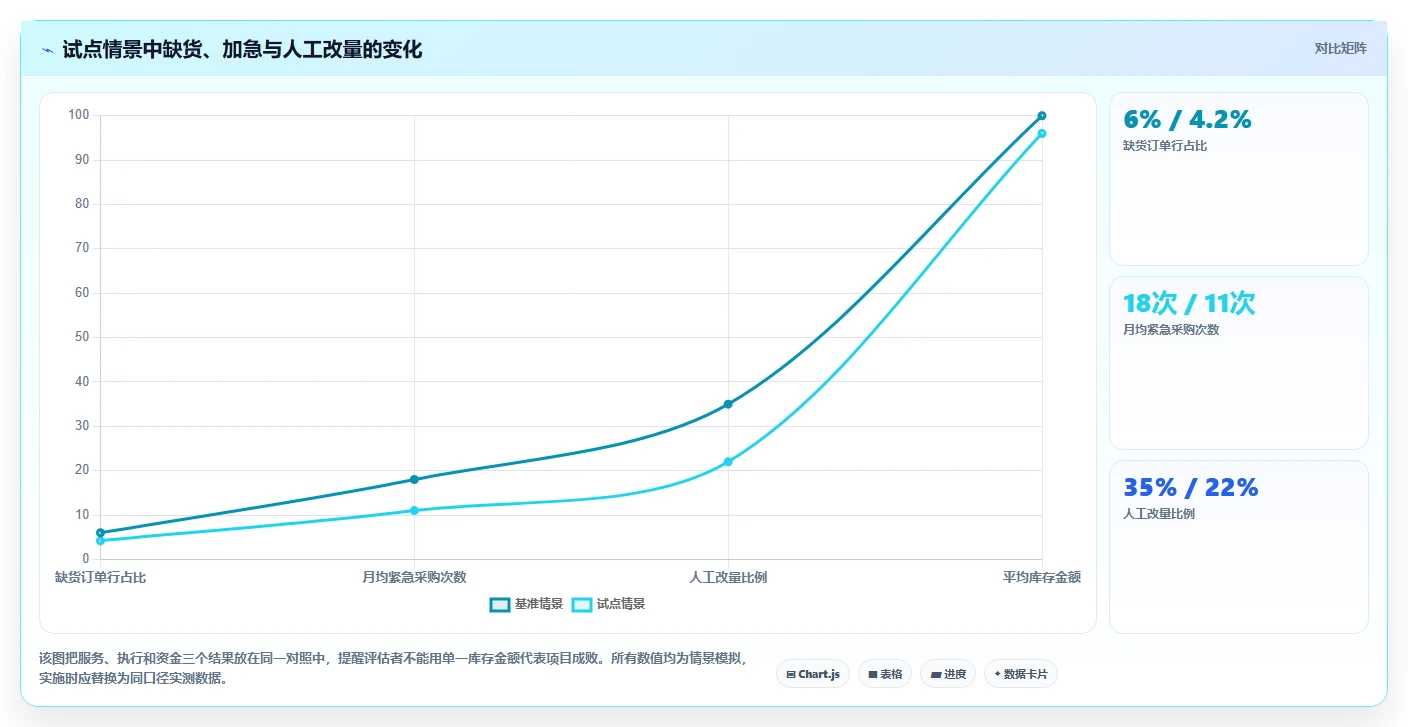Open the 缺货订单行占比 6% / 4.2% card
Image resolution: width=1408 pixels, height=727 pixels.
pos(1238,179)
